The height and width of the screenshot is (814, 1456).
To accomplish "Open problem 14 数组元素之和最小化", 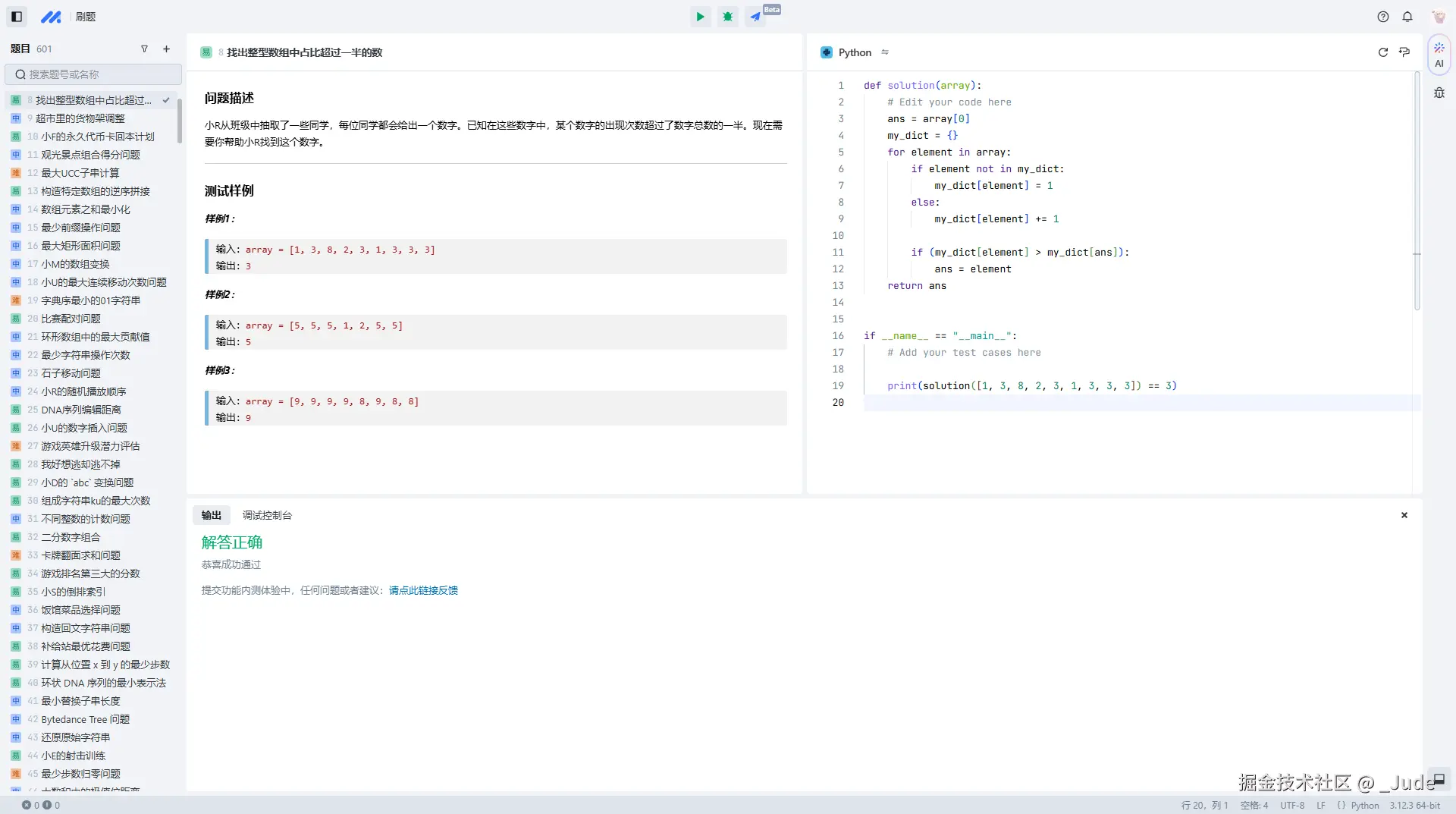I will tap(91, 209).
